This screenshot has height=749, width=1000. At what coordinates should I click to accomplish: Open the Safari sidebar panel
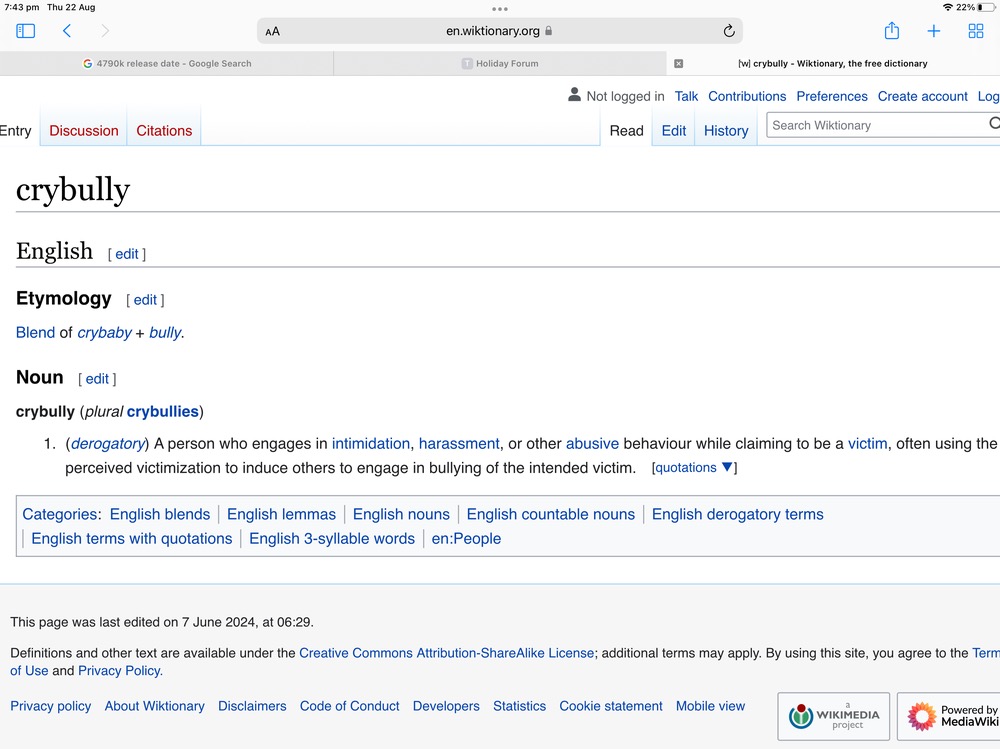pyautogui.click(x=26, y=31)
